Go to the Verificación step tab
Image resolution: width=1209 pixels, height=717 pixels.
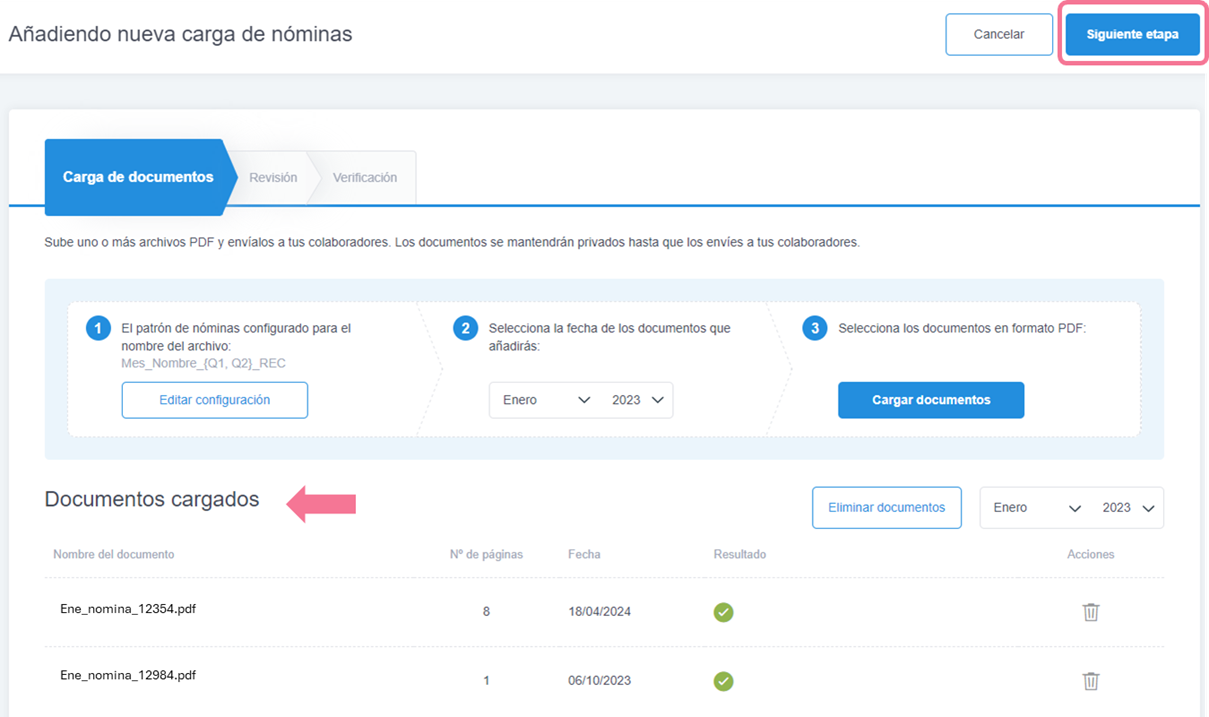click(x=364, y=177)
